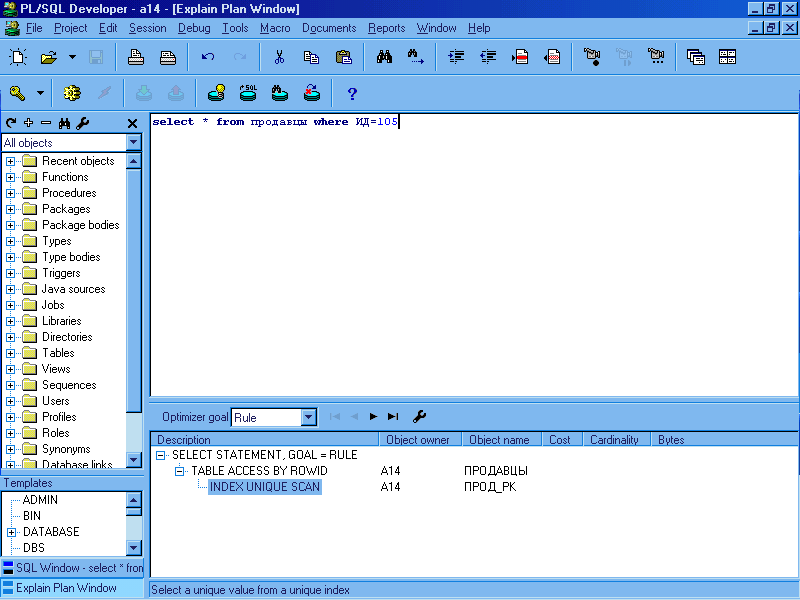Click the Execute gear icon
The height and width of the screenshot is (600, 800).
tap(72, 93)
